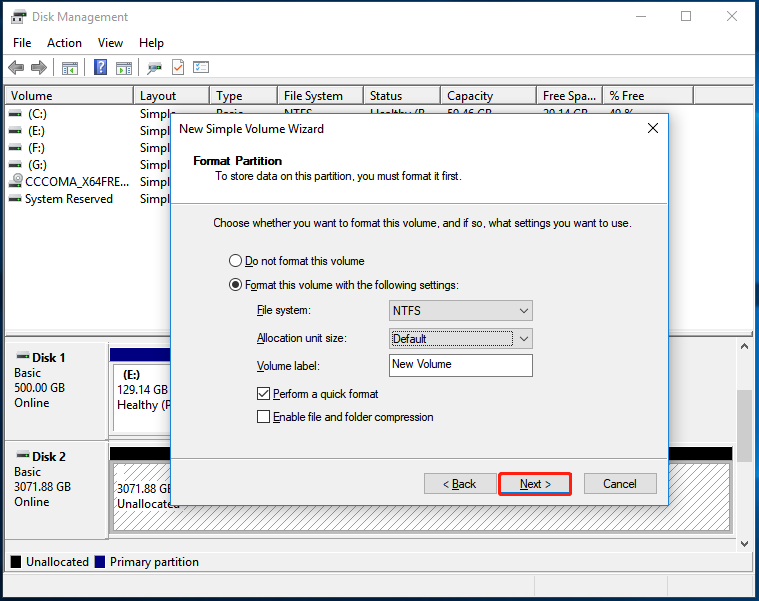Screen dimensions: 759x601
Task: Click the Layout column header
Action: [171, 96]
